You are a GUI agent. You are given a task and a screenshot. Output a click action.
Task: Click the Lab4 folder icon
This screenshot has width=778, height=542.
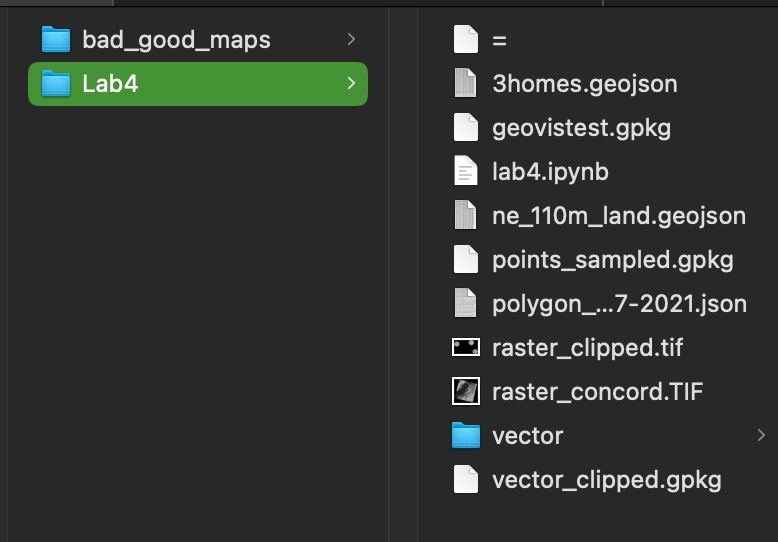pyautogui.click(x=56, y=84)
